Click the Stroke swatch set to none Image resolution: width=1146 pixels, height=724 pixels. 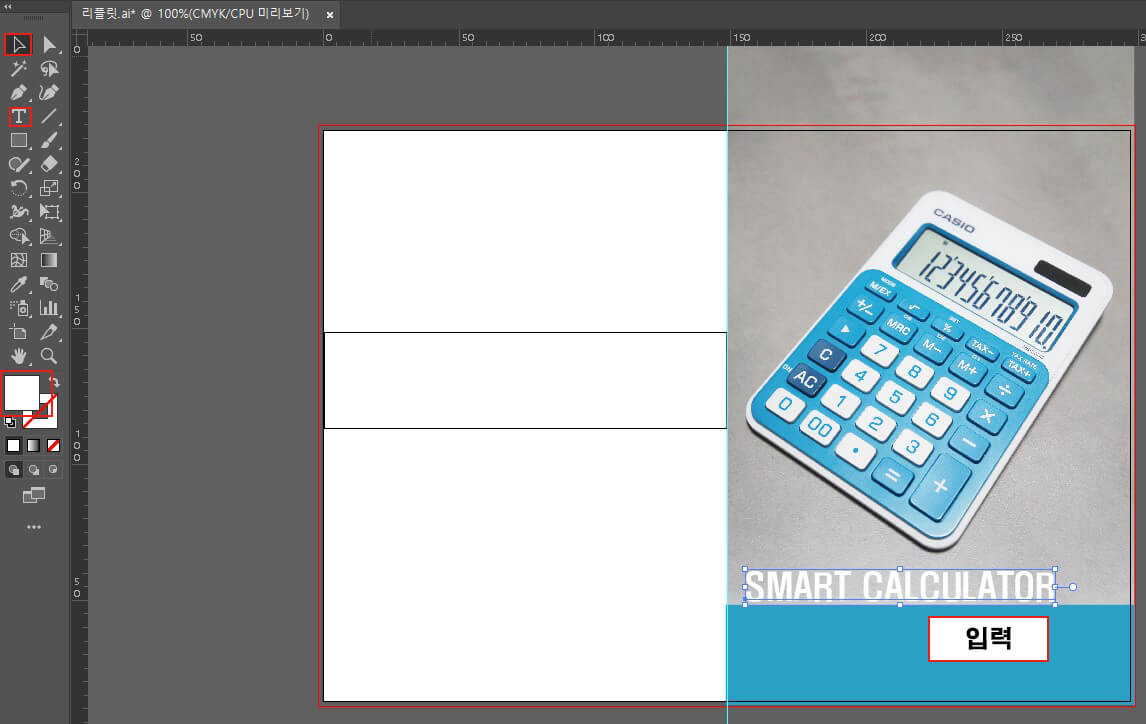[48, 419]
